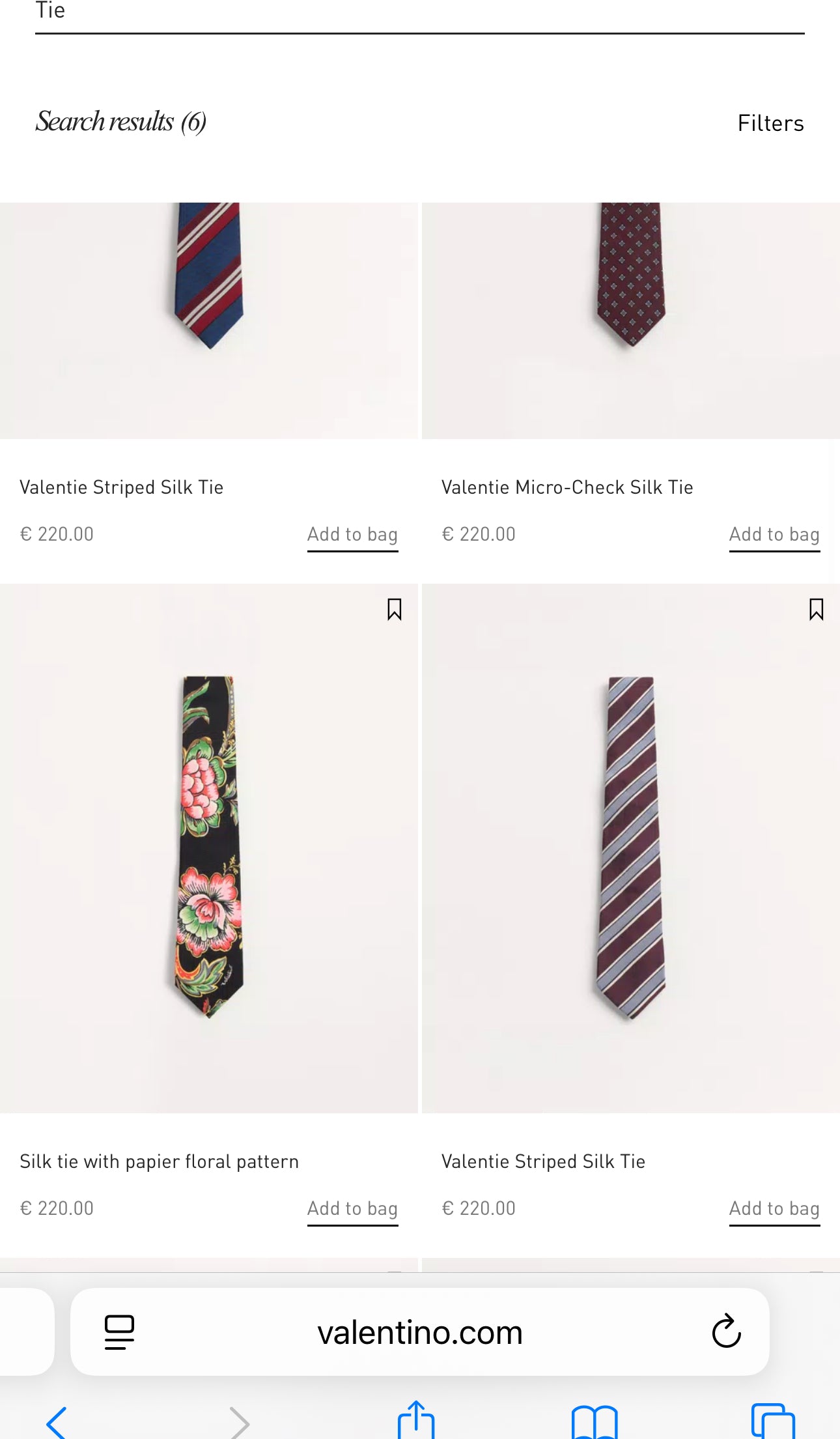Screen dimensions: 840x1439
Task: Bookmark the papier floral pattern tie
Action: point(394,610)
